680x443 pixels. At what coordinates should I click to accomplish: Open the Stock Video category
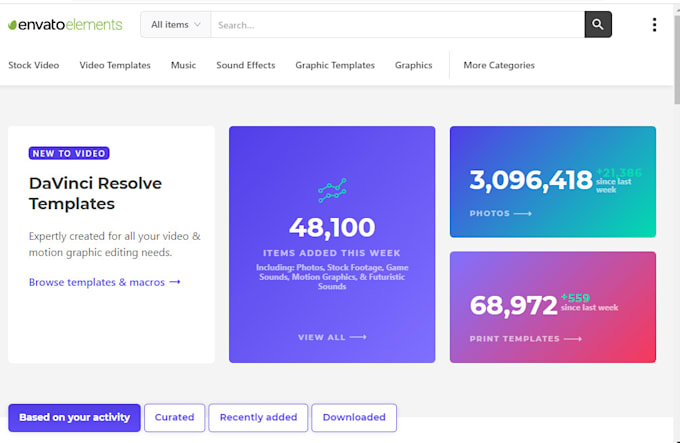coord(34,65)
